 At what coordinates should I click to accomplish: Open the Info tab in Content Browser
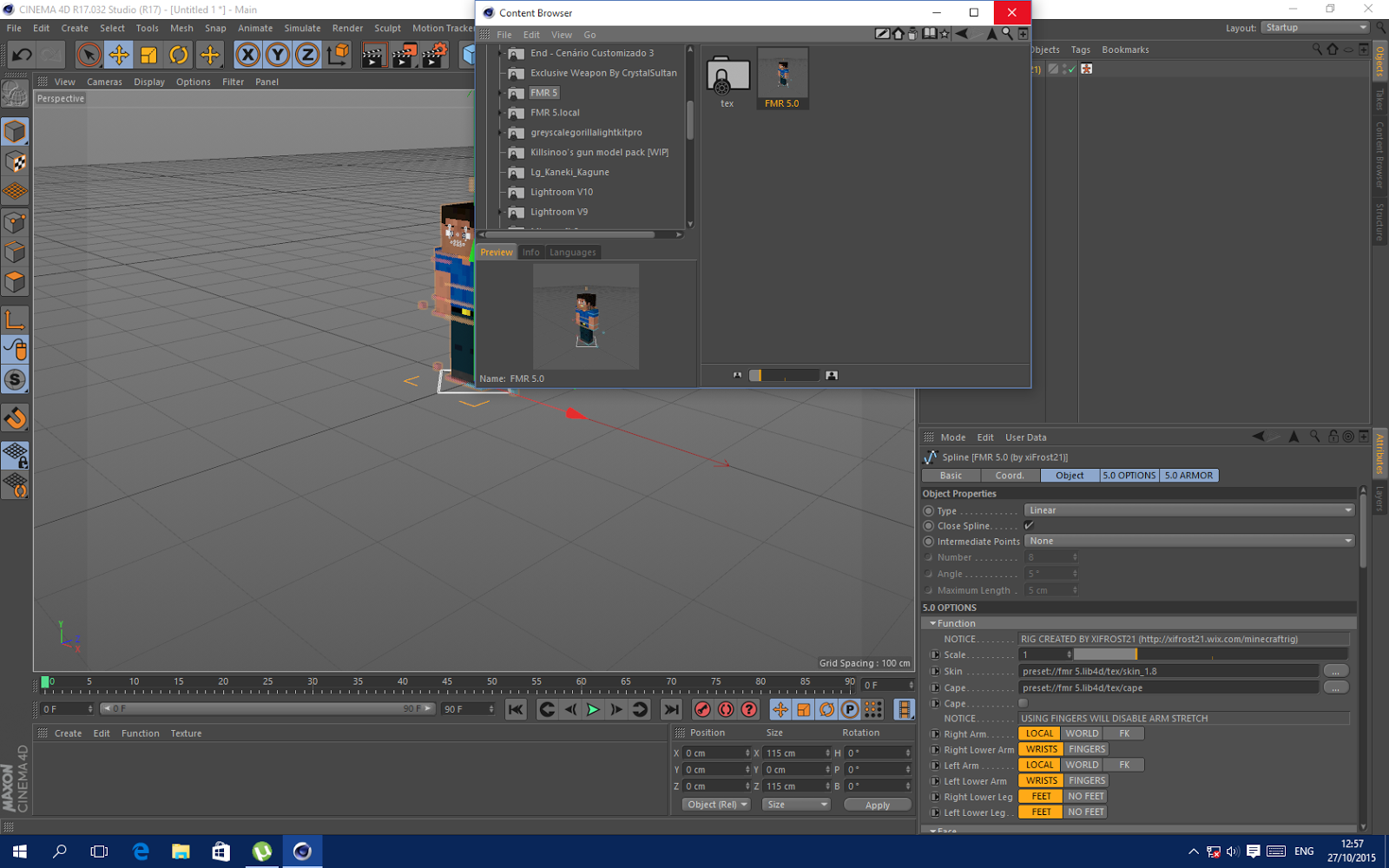point(530,253)
